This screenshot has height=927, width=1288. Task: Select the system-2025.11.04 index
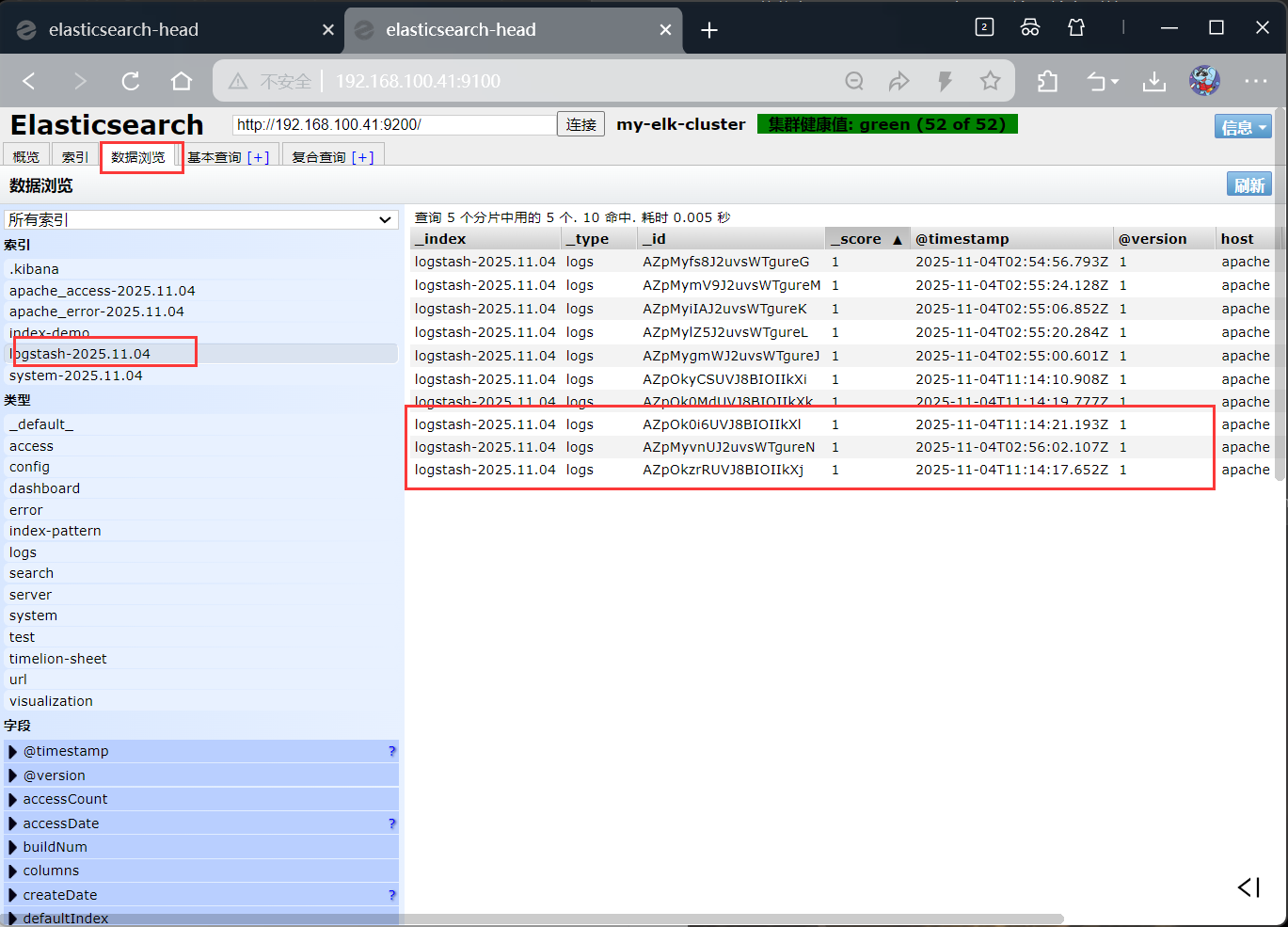point(201,376)
